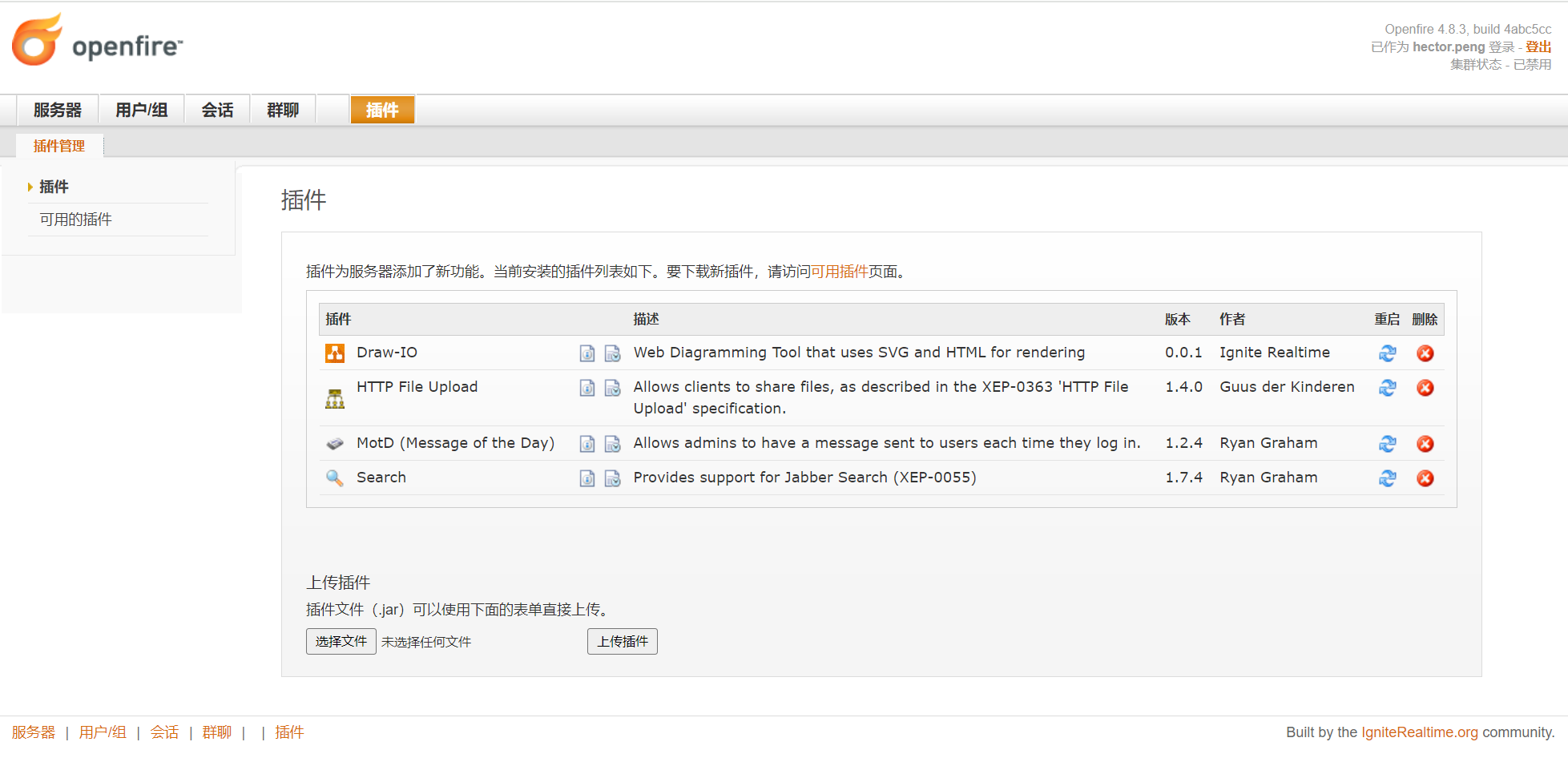Click version 1.7.4 cell
Viewport: 1568px width, 762px height.
coord(1184,478)
